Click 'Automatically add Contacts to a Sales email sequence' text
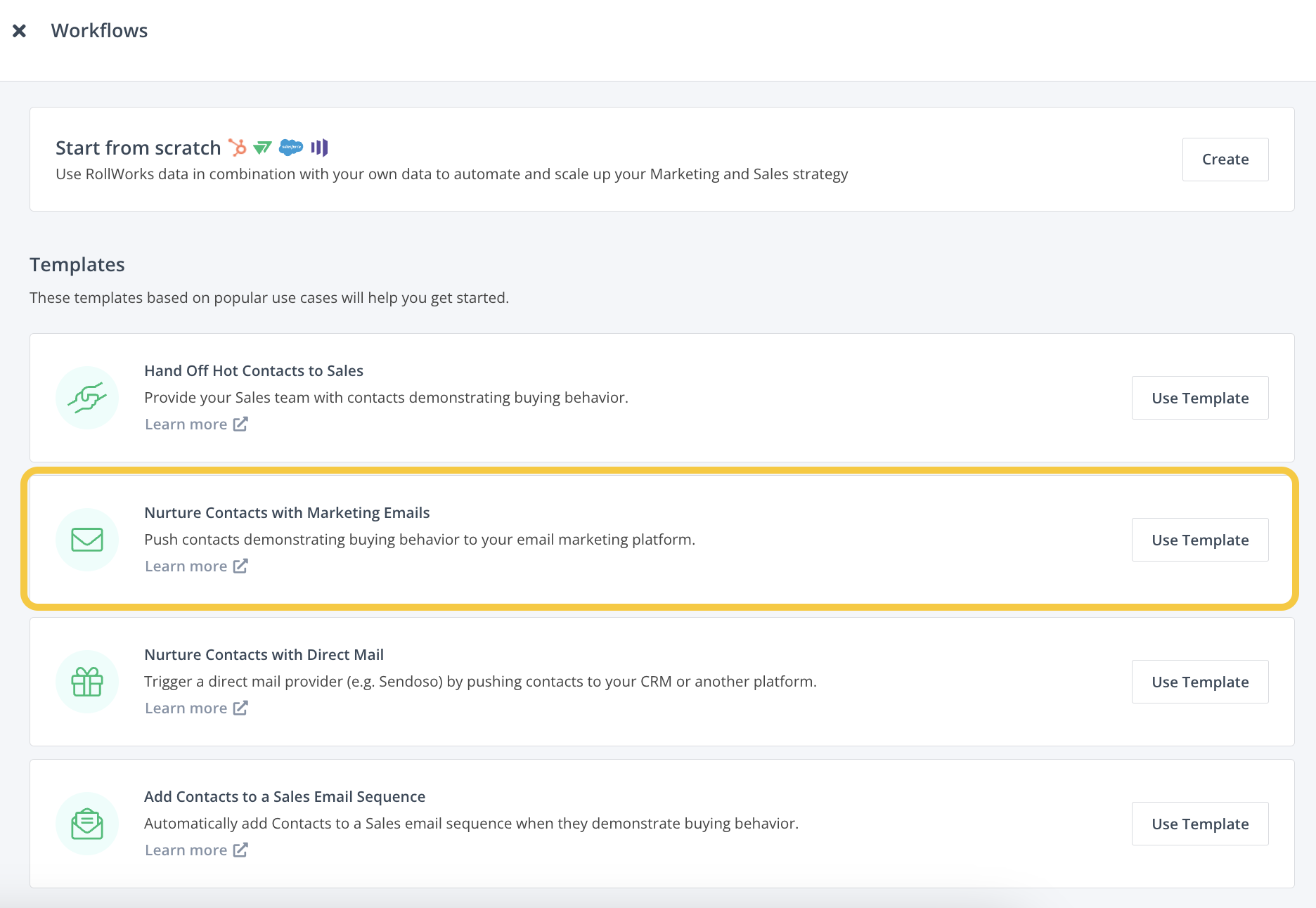The width and height of the screenshot is (1316, 908). coord(471,824)
